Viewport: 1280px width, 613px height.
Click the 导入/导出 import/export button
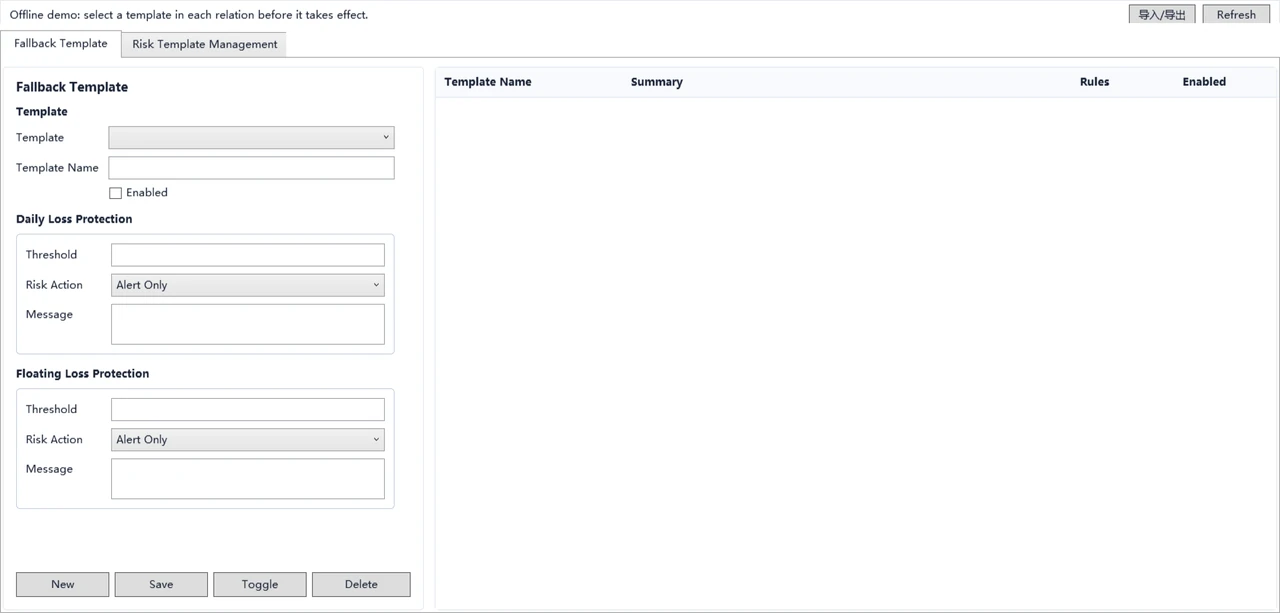pyautogui.click(x=1162, y=15)
